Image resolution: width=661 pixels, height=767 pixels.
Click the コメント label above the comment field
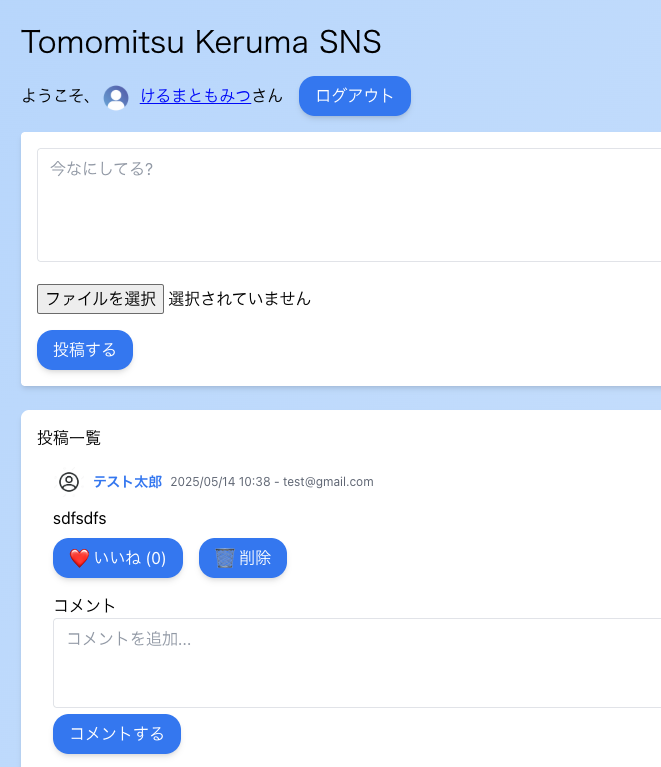tap(84, 606)
